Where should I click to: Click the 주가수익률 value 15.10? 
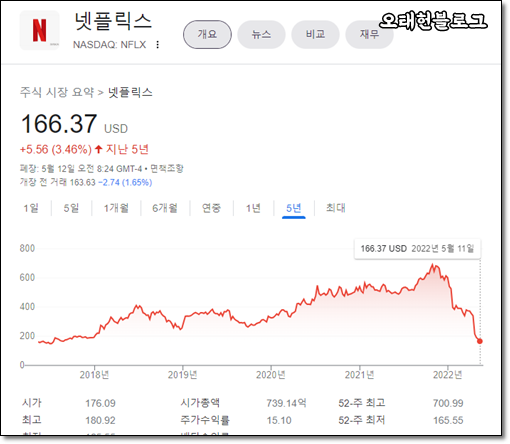[279, 420]
